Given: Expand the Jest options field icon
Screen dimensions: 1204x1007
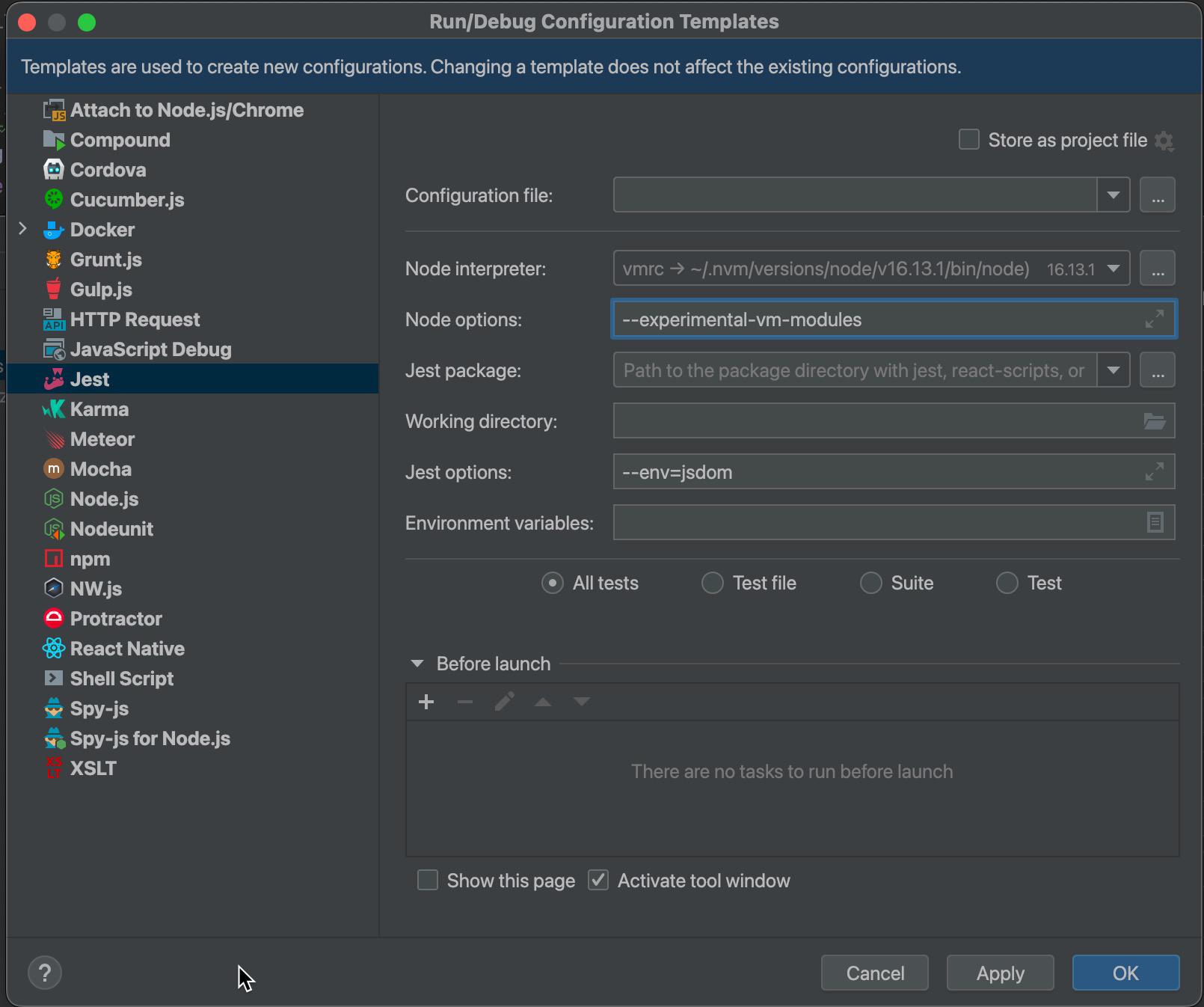Looking at the screenshot, I should tap(1155, 472).
